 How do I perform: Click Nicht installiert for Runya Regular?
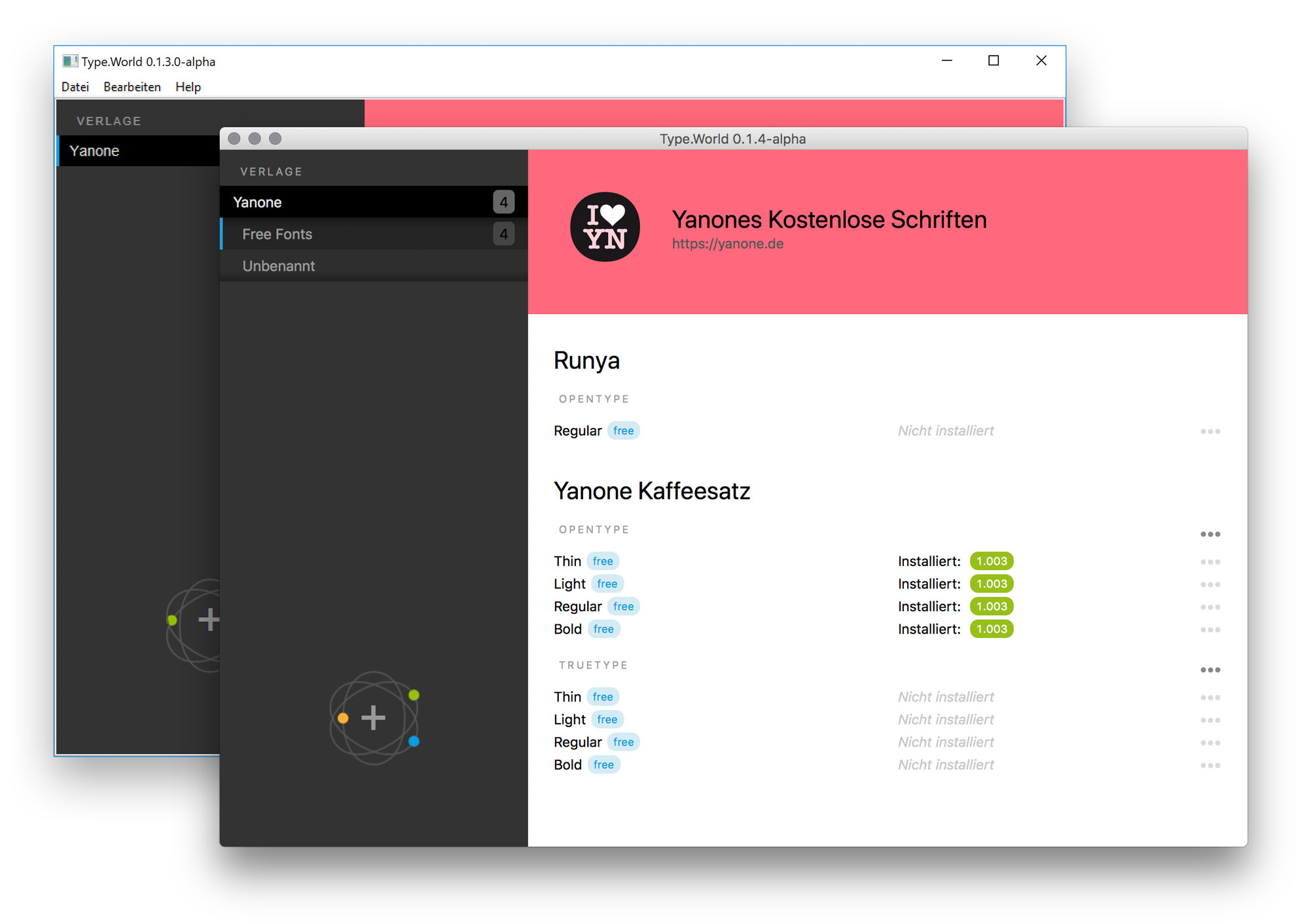point(946,431)
